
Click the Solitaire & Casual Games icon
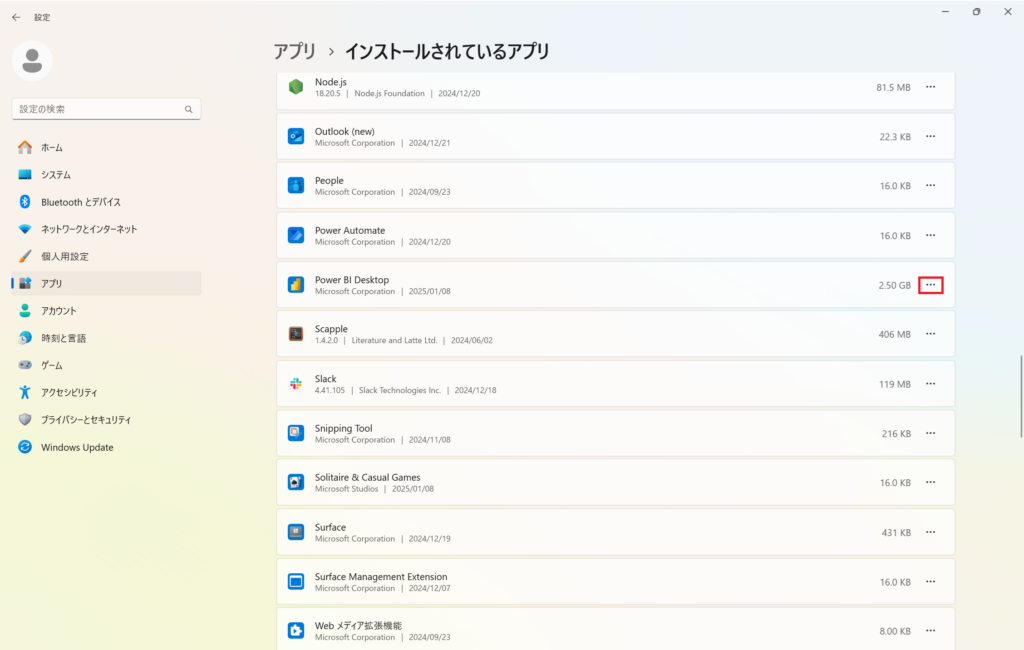point(296,482)
